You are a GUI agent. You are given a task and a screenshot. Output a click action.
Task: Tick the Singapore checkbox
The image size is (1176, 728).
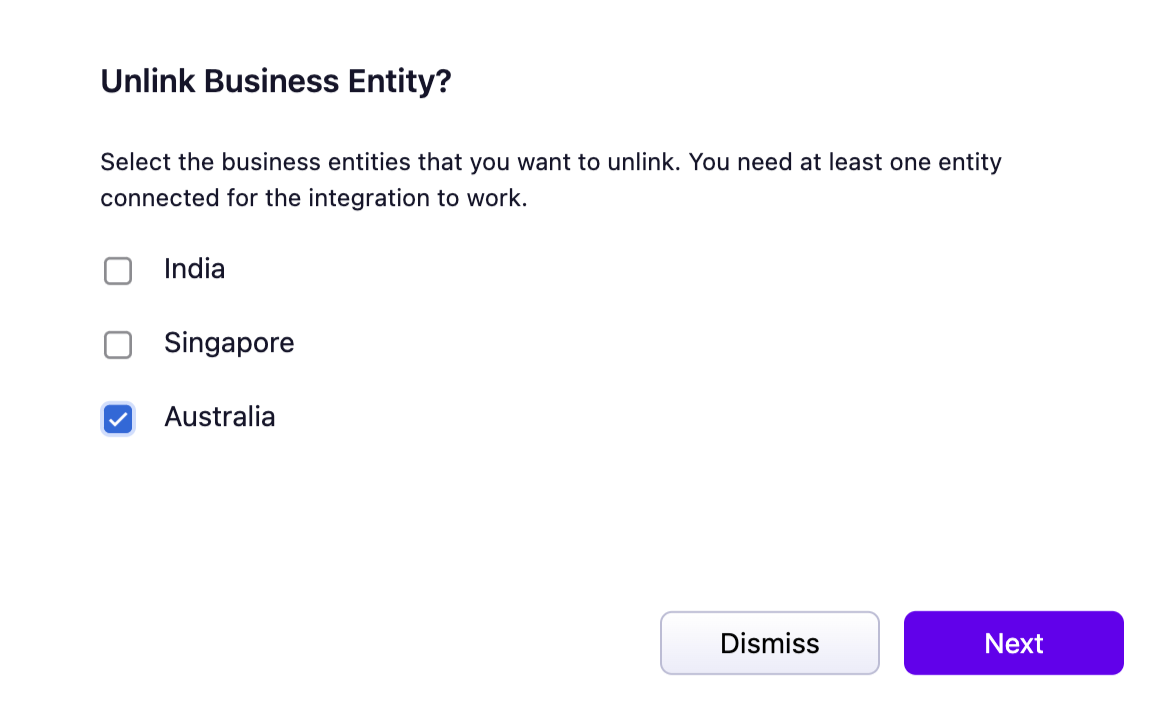(118, 345)
